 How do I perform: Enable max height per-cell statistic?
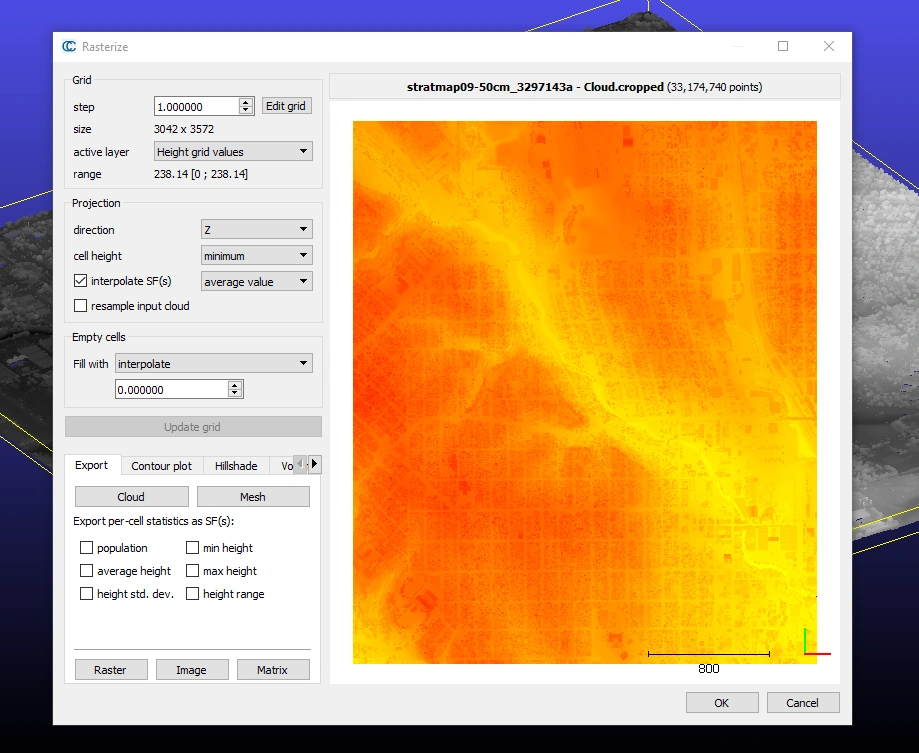point(192,570)
